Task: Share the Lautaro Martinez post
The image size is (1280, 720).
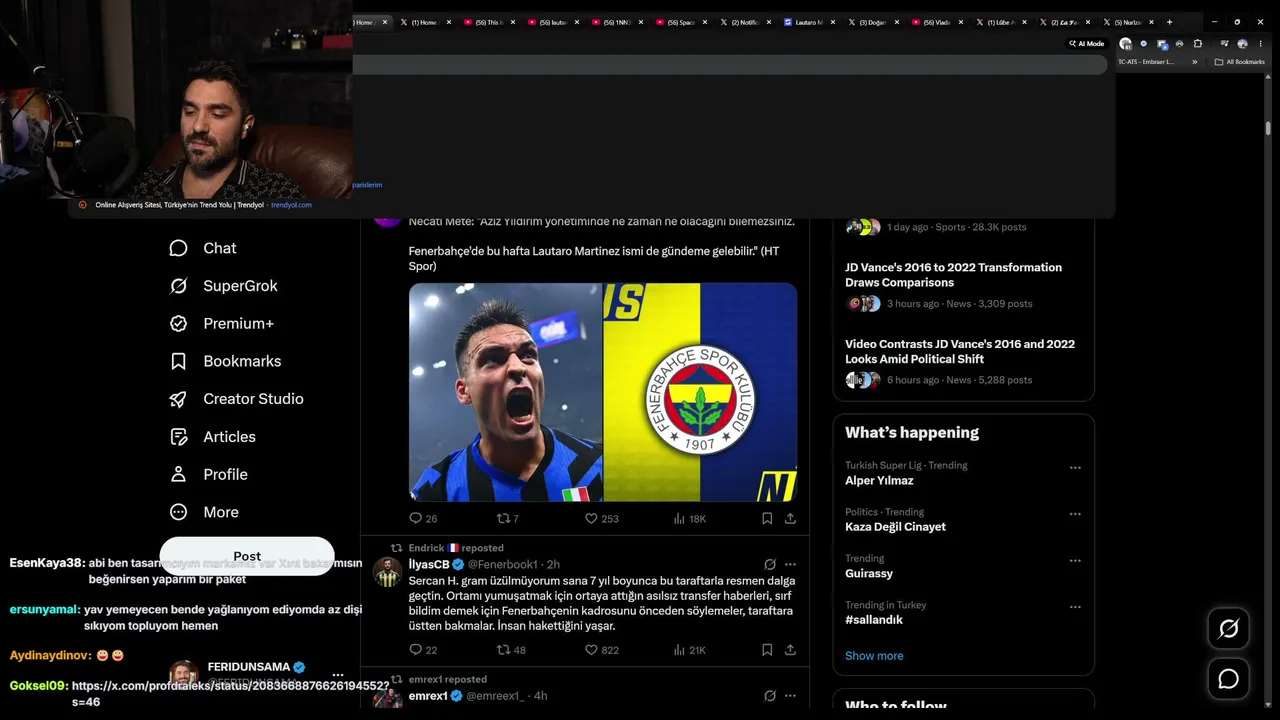Action: click(790, 518)
